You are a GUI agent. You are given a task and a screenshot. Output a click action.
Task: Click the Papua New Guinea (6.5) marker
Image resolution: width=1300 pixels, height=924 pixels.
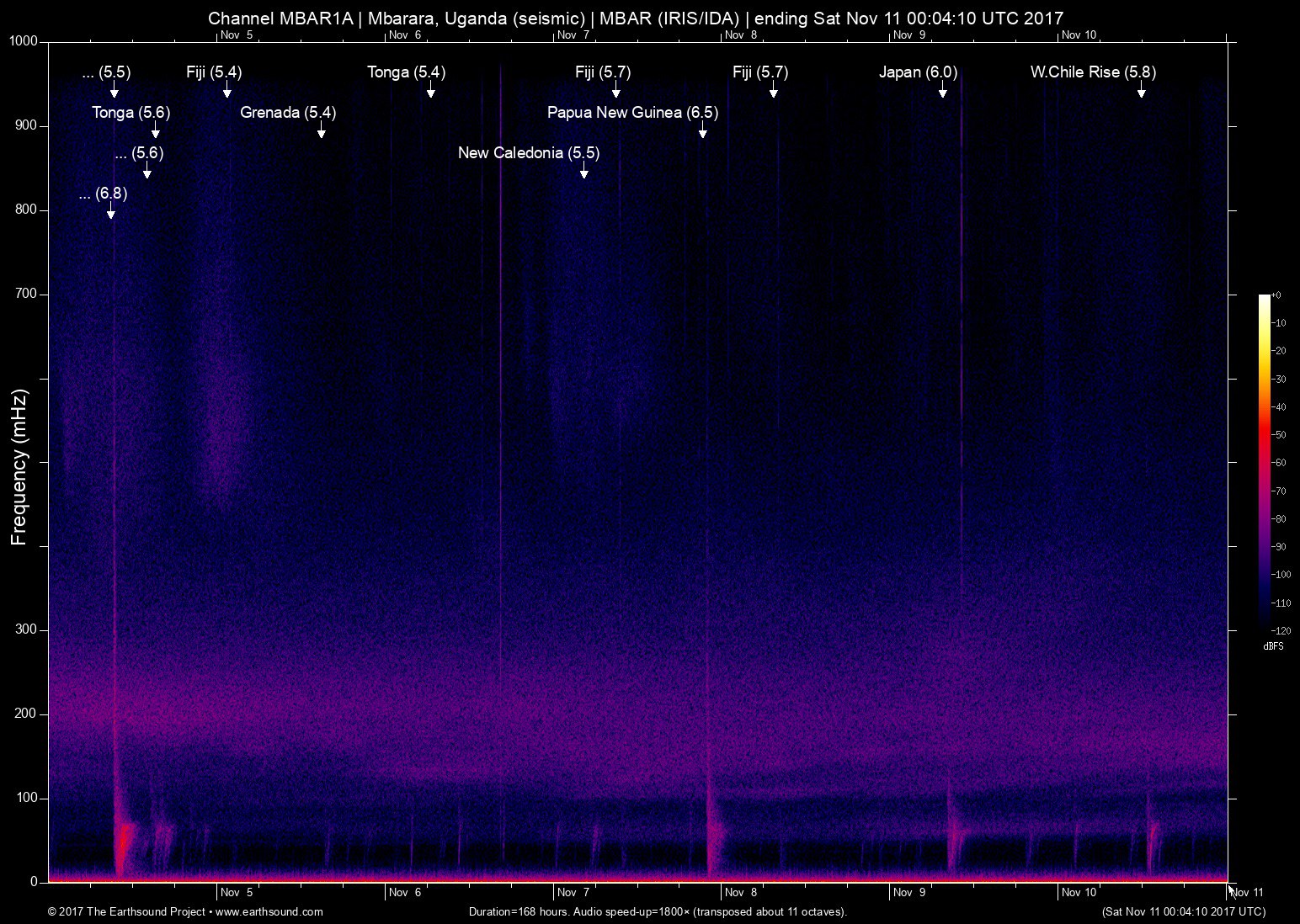[704, 132]
